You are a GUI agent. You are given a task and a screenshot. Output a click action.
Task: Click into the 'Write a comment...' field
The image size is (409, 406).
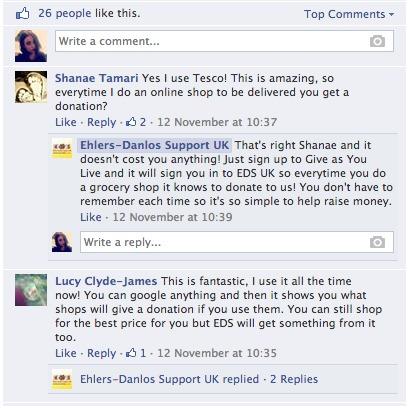click(224, 41)
